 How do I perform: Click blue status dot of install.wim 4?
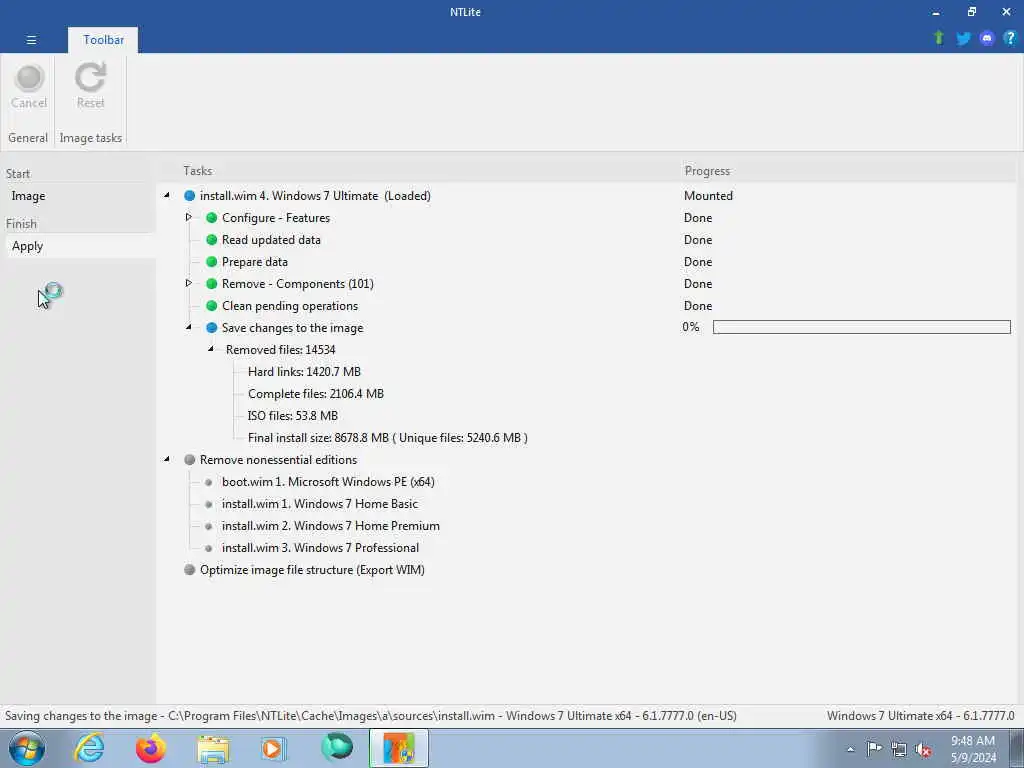(x=189, y=196)
